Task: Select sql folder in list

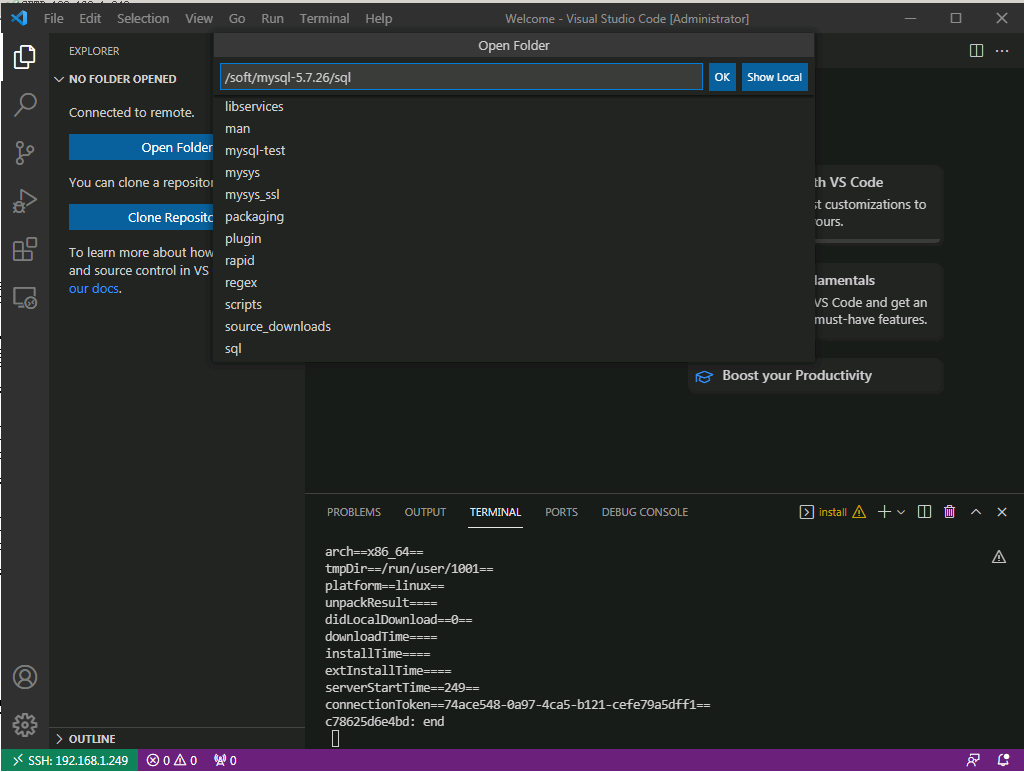Action: click(x=514, y=349)
